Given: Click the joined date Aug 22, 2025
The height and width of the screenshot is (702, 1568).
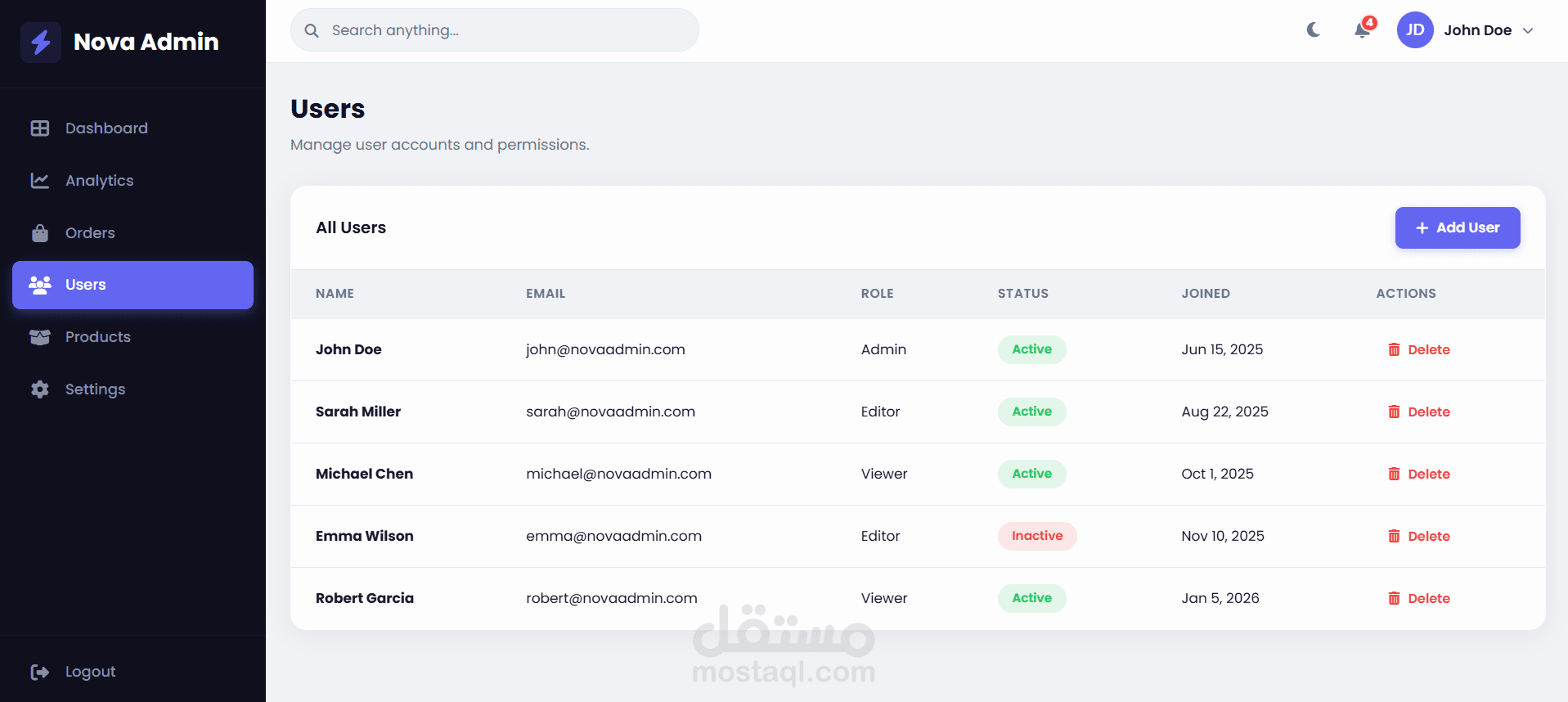Looking at the screenshot, I should pos(1224,412).
